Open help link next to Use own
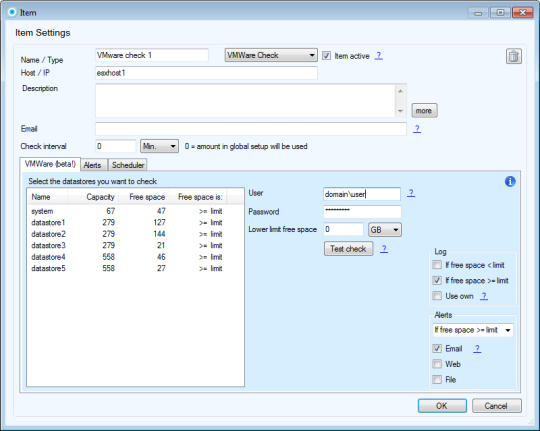The width and height of the screenshot is (540, 431). tap(484, 296)
